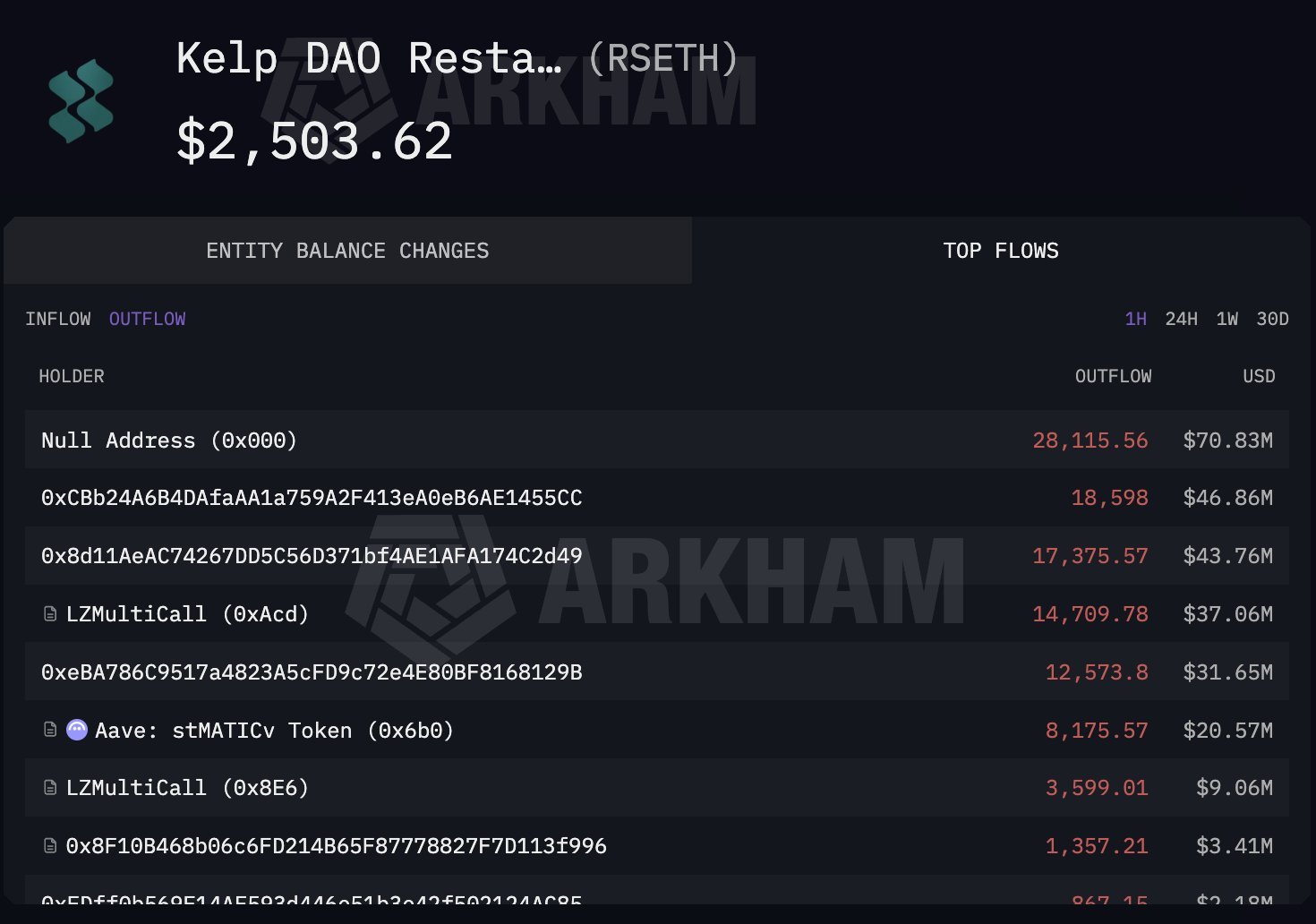Image resolution: width=1316 pixels, height=924 pixels.
Task: Open LZMultiCall (0xAcd) entity
Action: (x=187, y=614)
